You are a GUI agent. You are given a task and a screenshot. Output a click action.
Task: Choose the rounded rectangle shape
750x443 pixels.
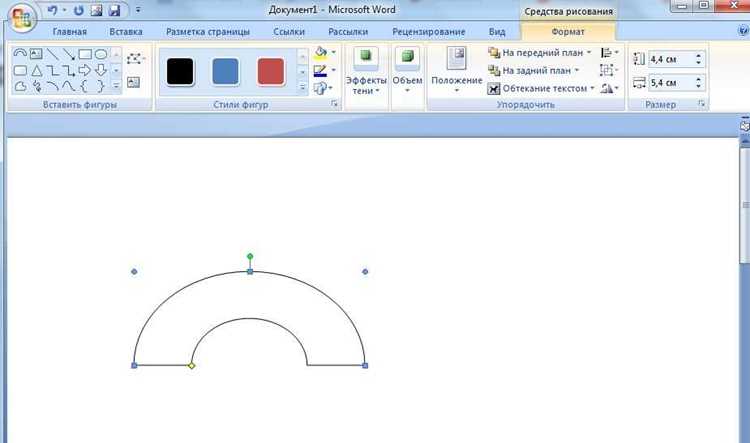(20, 70)
